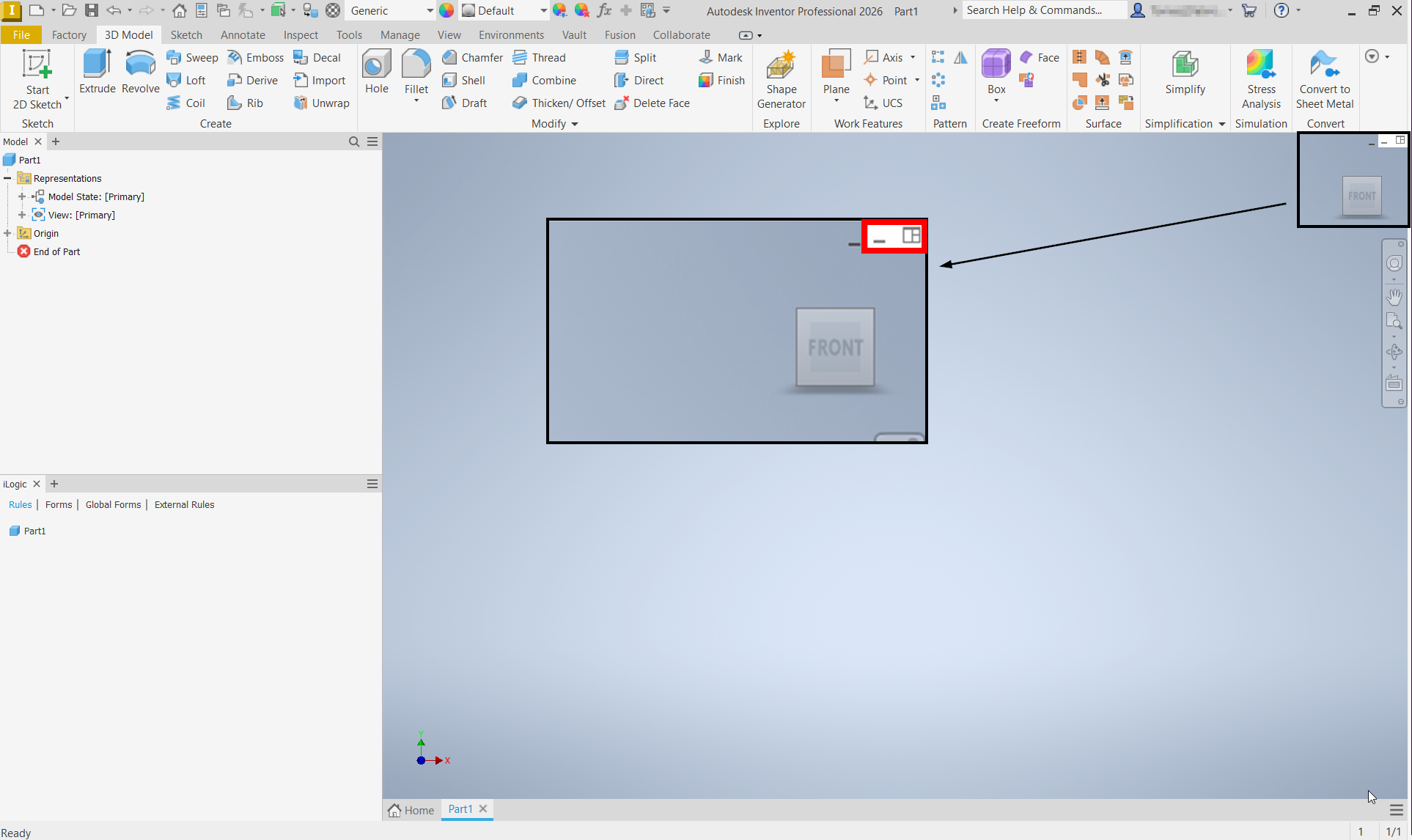Image resolution: width=1412 pixels, height=840 pixels.
Task: Select the Sweep tool
Action: (191, 57)
